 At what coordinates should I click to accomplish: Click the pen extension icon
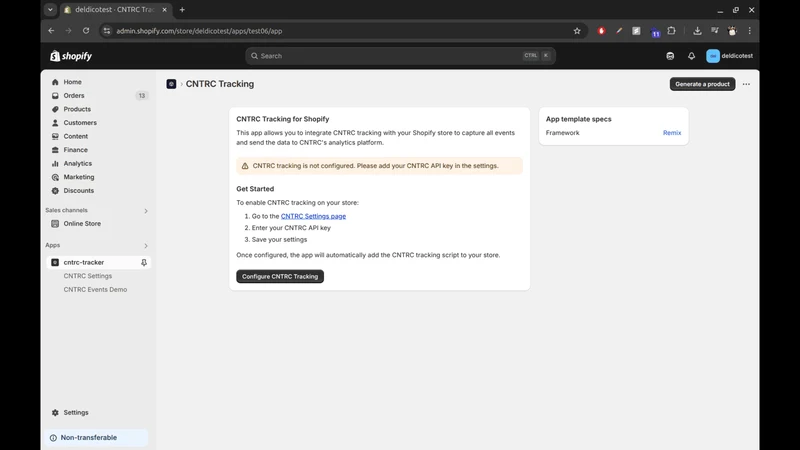pos(619,31)
